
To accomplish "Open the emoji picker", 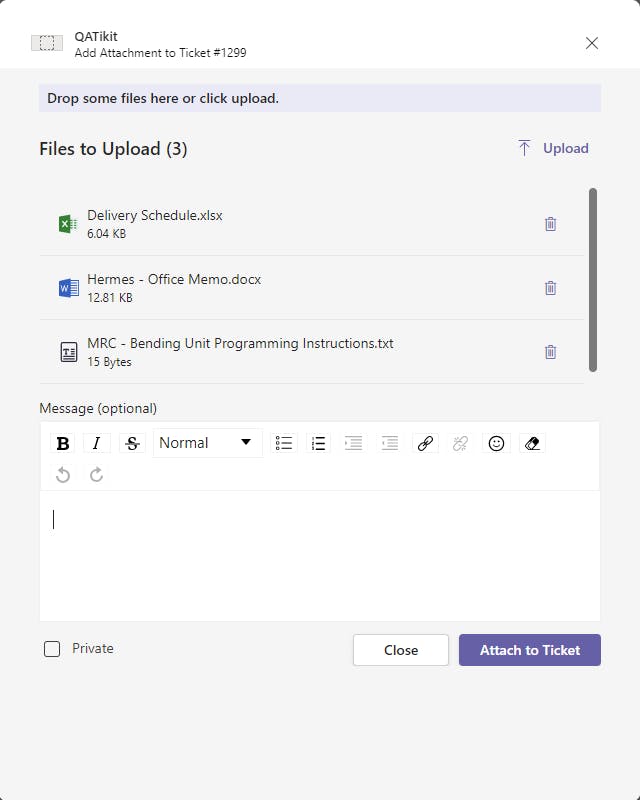I will click(496, 443).
